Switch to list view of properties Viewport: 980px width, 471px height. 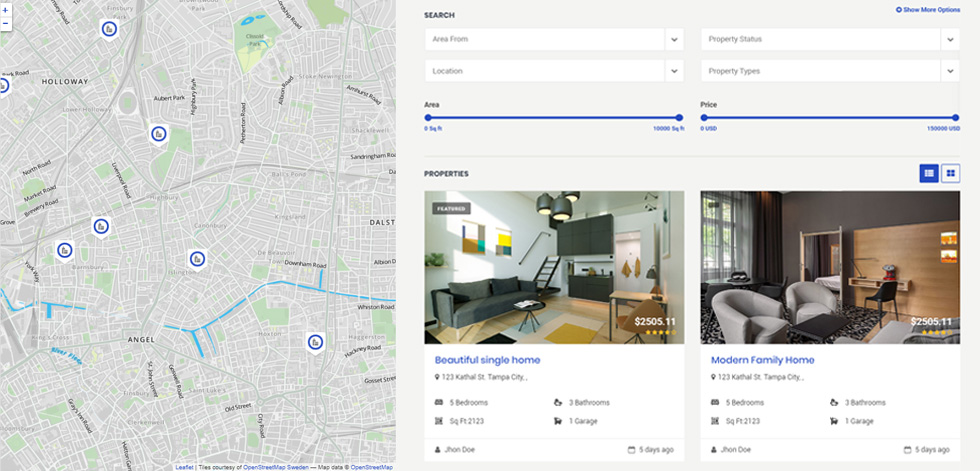pyautogui.click(x=929, y=173)
